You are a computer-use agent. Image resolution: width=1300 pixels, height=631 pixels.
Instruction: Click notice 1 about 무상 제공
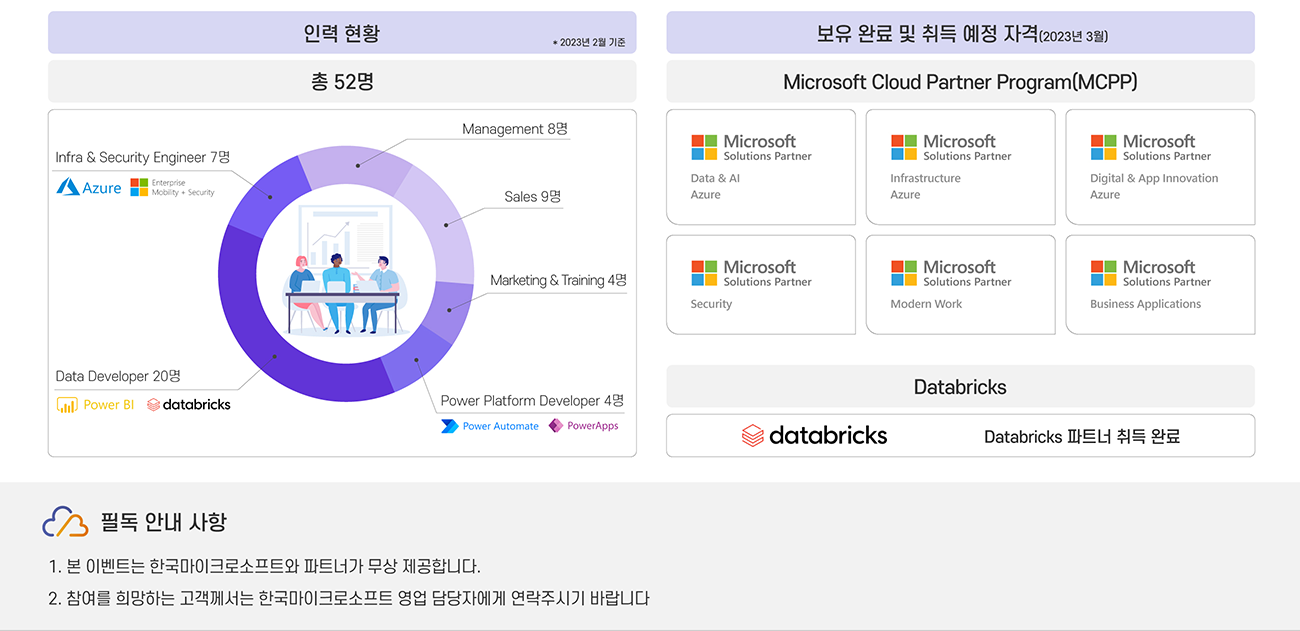[264, 567]
